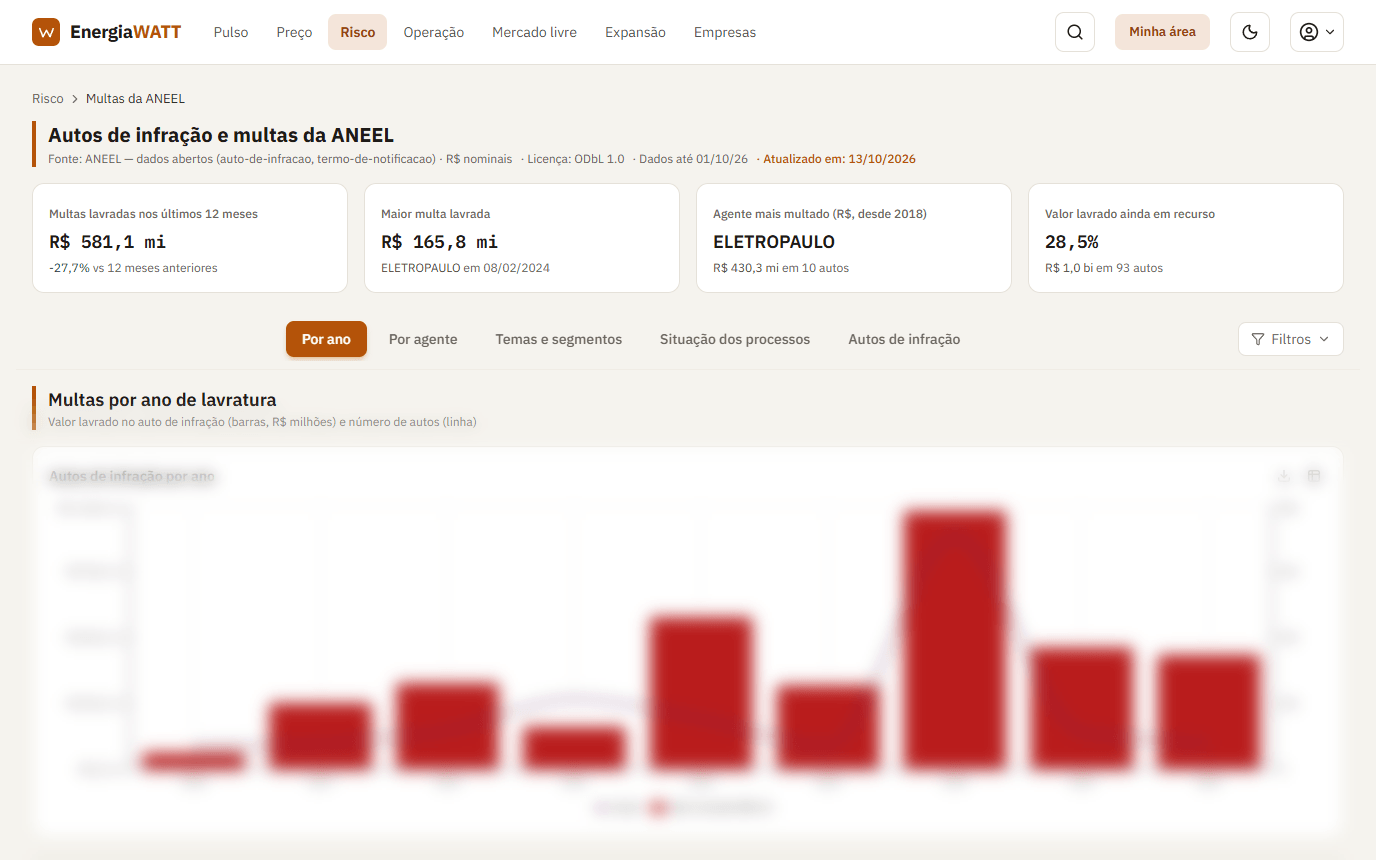Go to Mercado livre
Viewport: 1376px width, 860px height.
click(x=534, y=32)
